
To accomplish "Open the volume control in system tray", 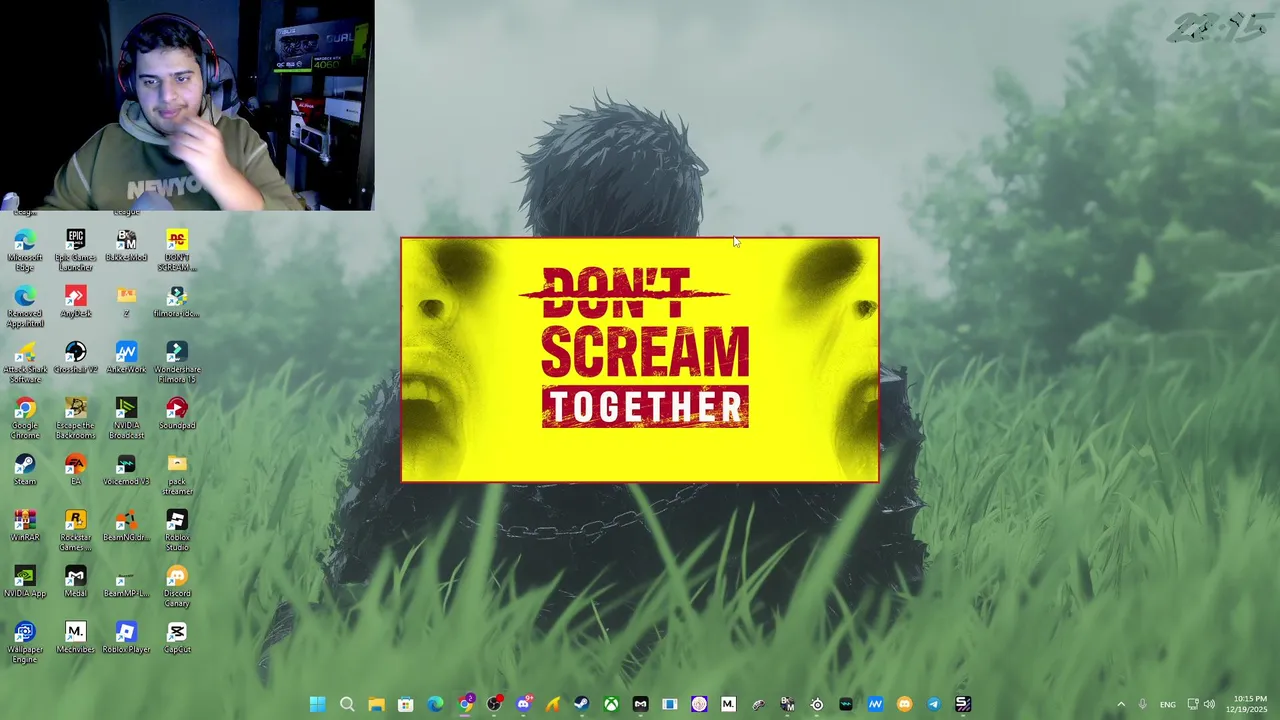I will point(1209,704).
